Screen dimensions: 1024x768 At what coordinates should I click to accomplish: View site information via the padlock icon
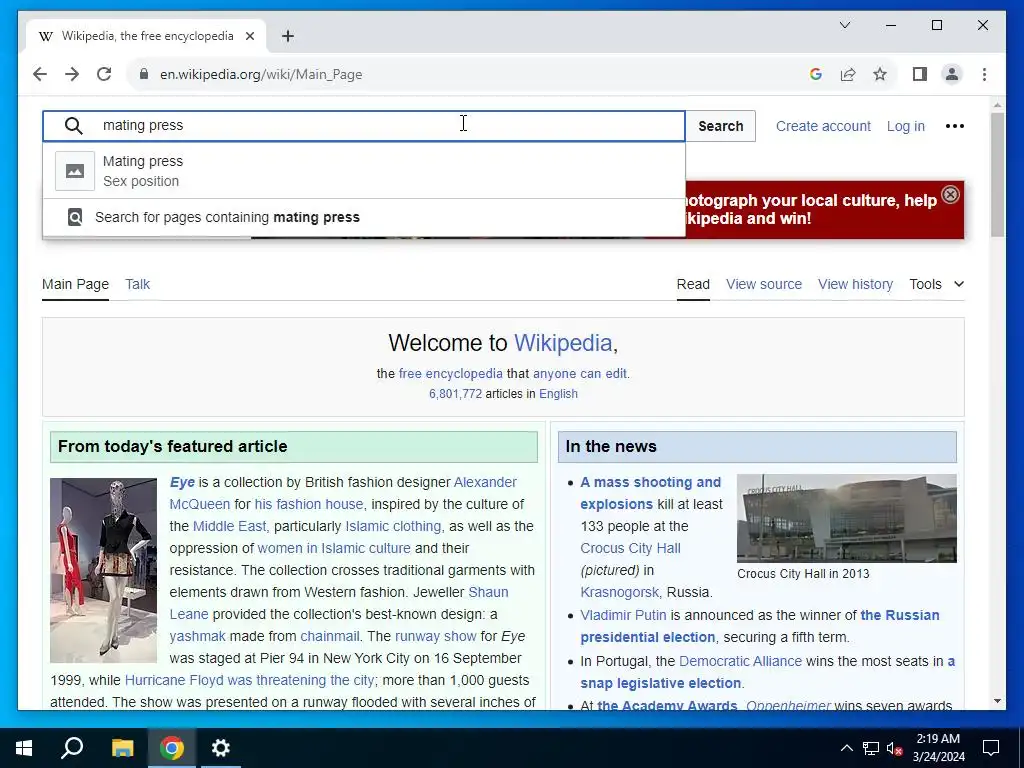coord(144,74)
